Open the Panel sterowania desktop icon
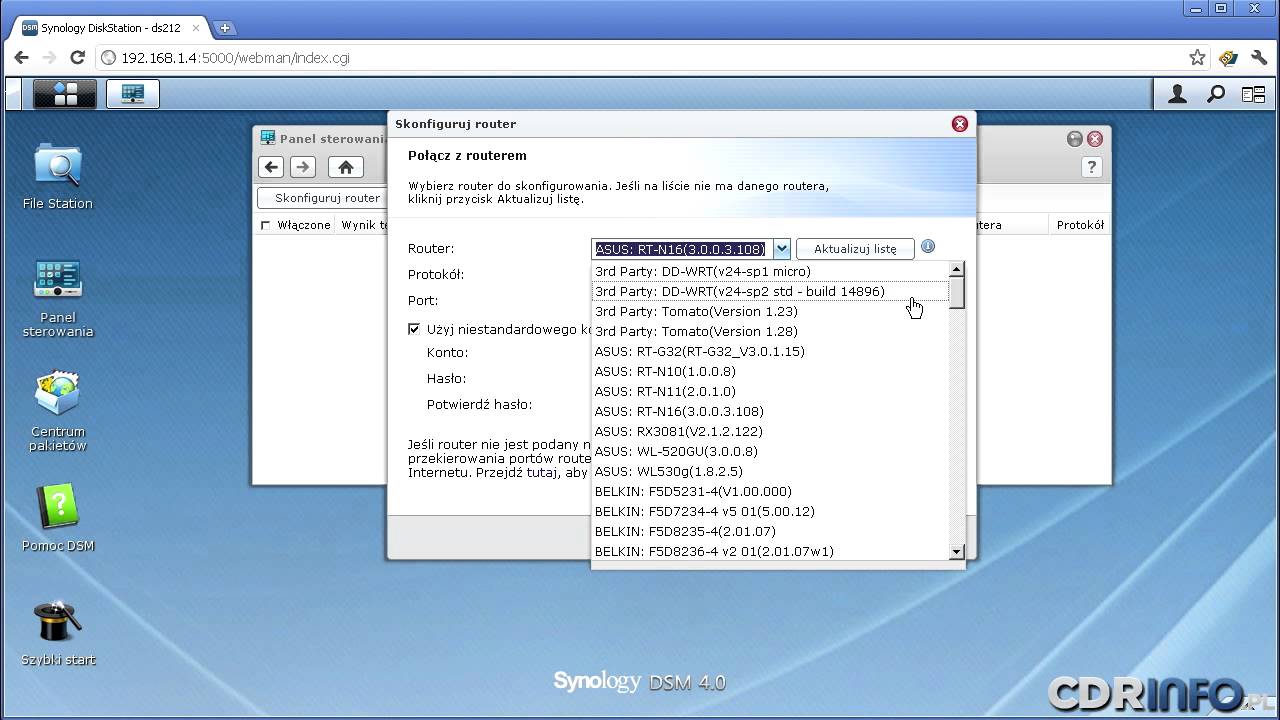The width and height of the screenshot is (1280, 720). coord(58,297)
